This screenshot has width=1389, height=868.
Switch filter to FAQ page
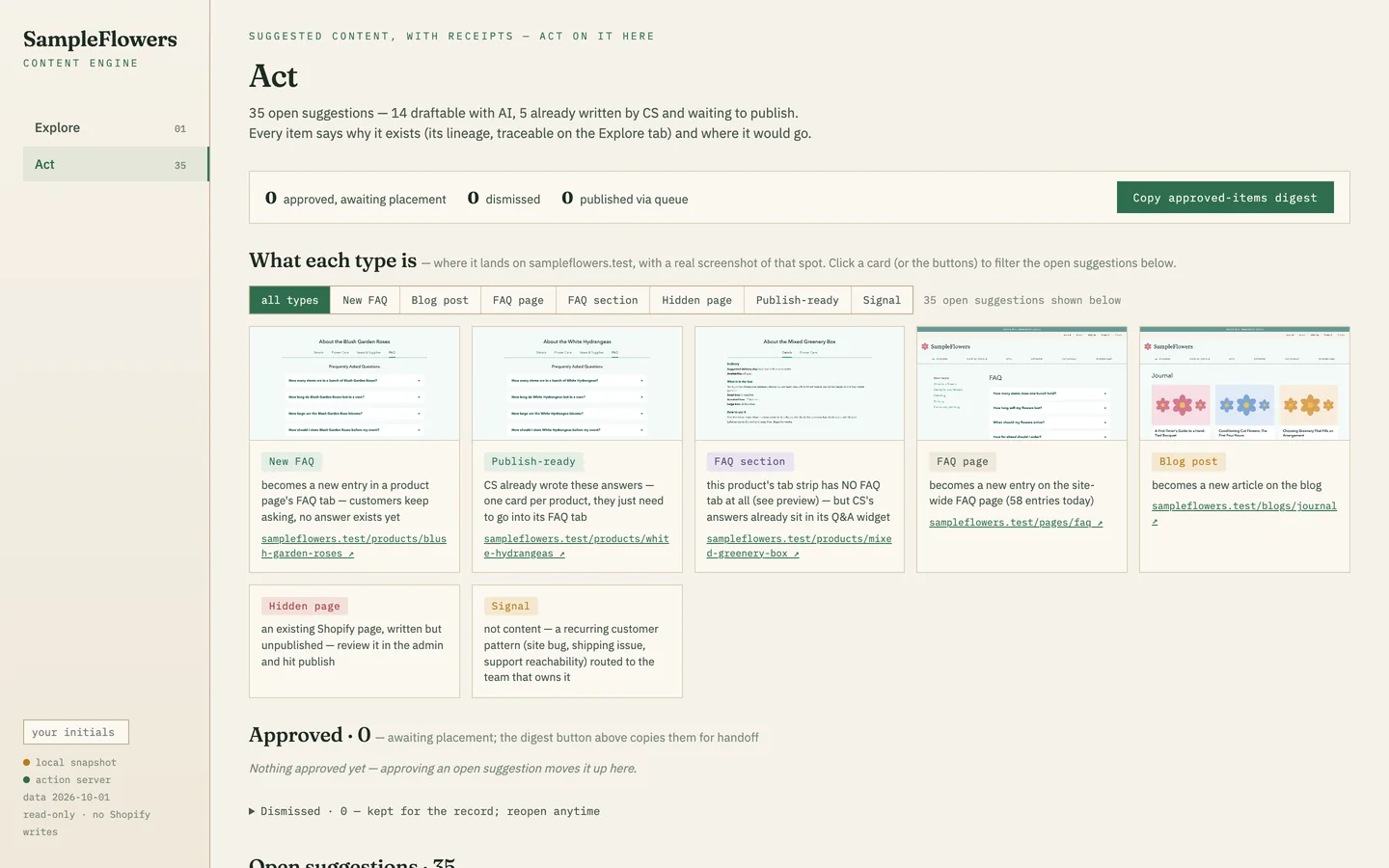(x=518, y=300)
